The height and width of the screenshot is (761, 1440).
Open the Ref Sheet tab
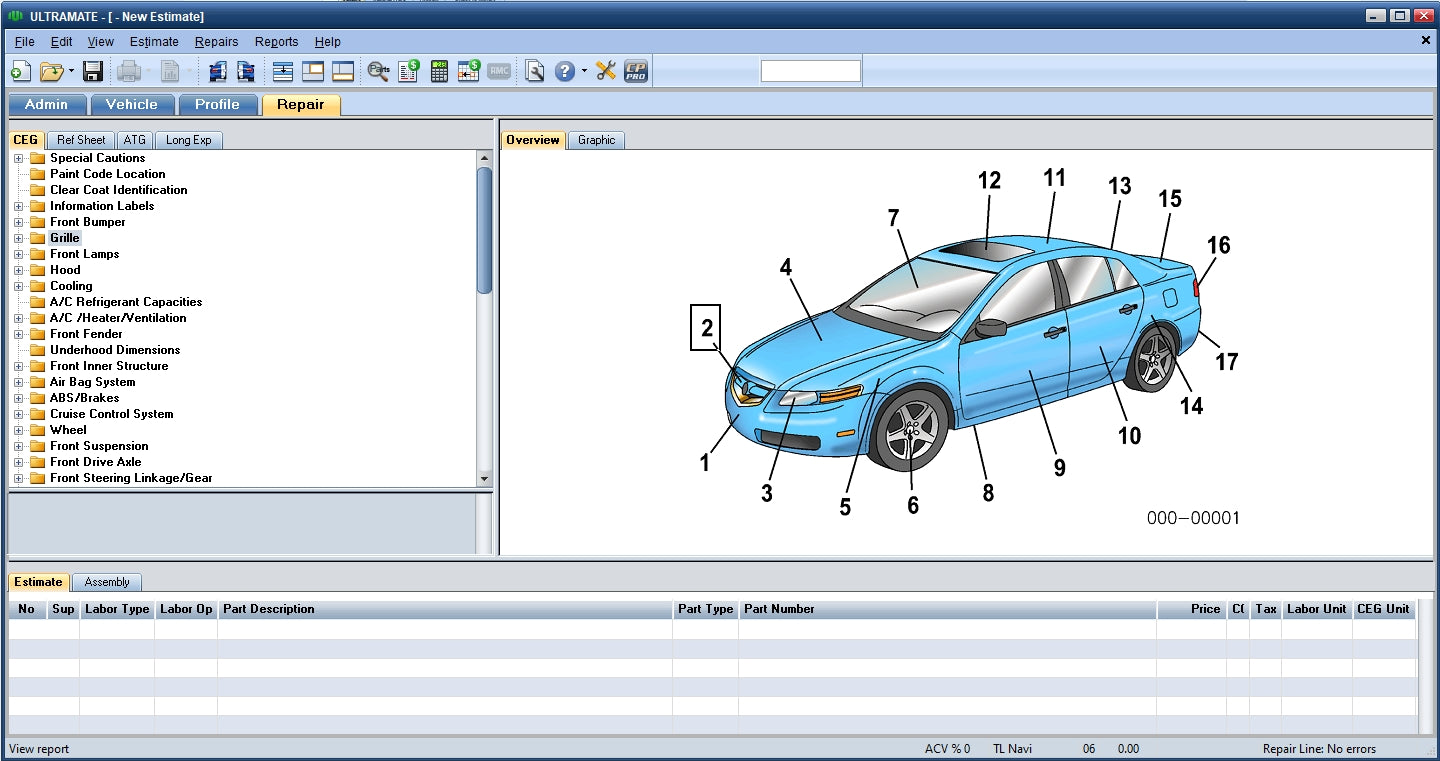[x=80, y=140]
